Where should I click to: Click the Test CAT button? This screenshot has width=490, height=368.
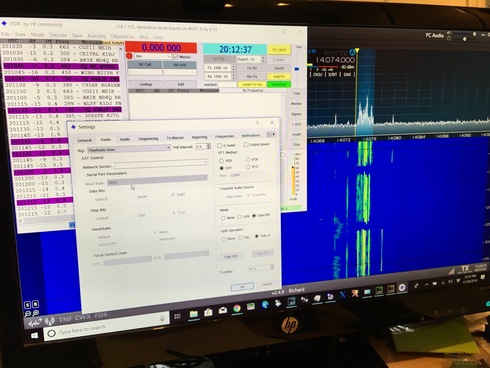231,256
